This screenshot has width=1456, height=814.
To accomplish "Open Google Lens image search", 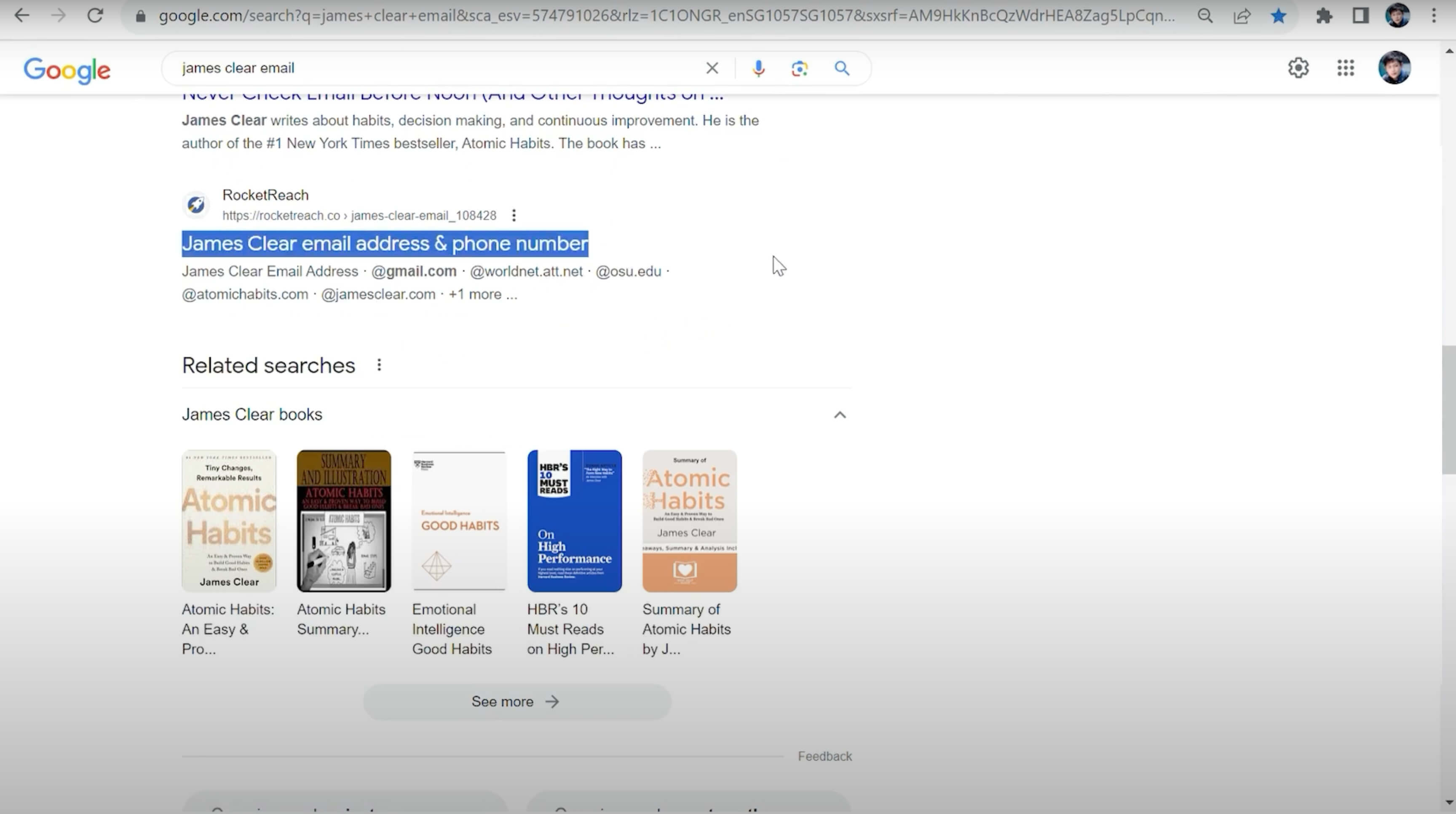I will pos(799,68).
